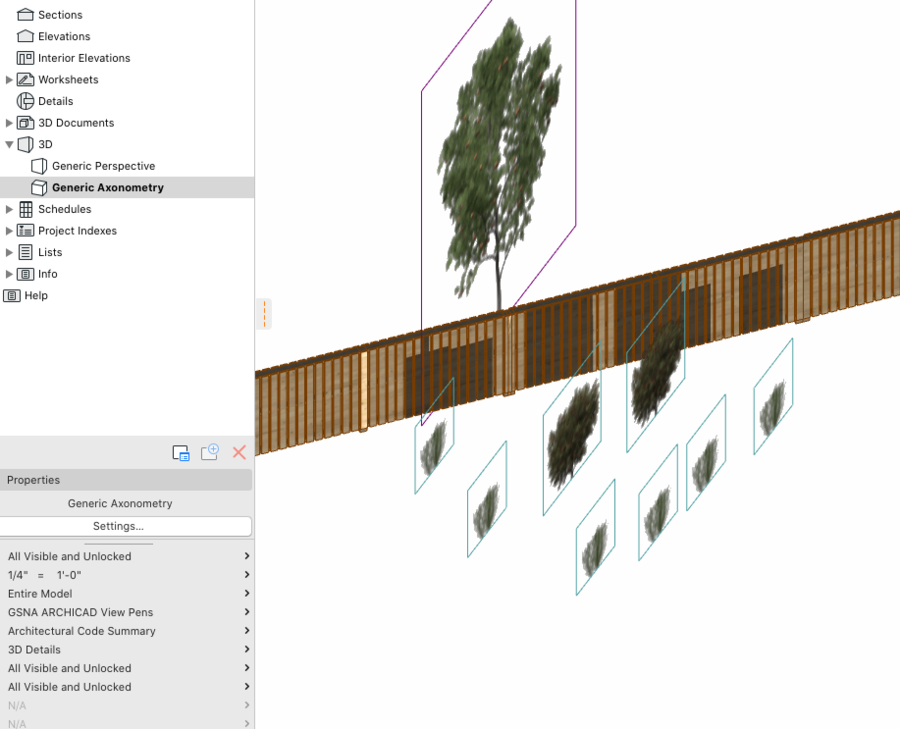This screenshot has width=900, height=729.
Task: Expand the Lists tree node
Action: (9, 252)
